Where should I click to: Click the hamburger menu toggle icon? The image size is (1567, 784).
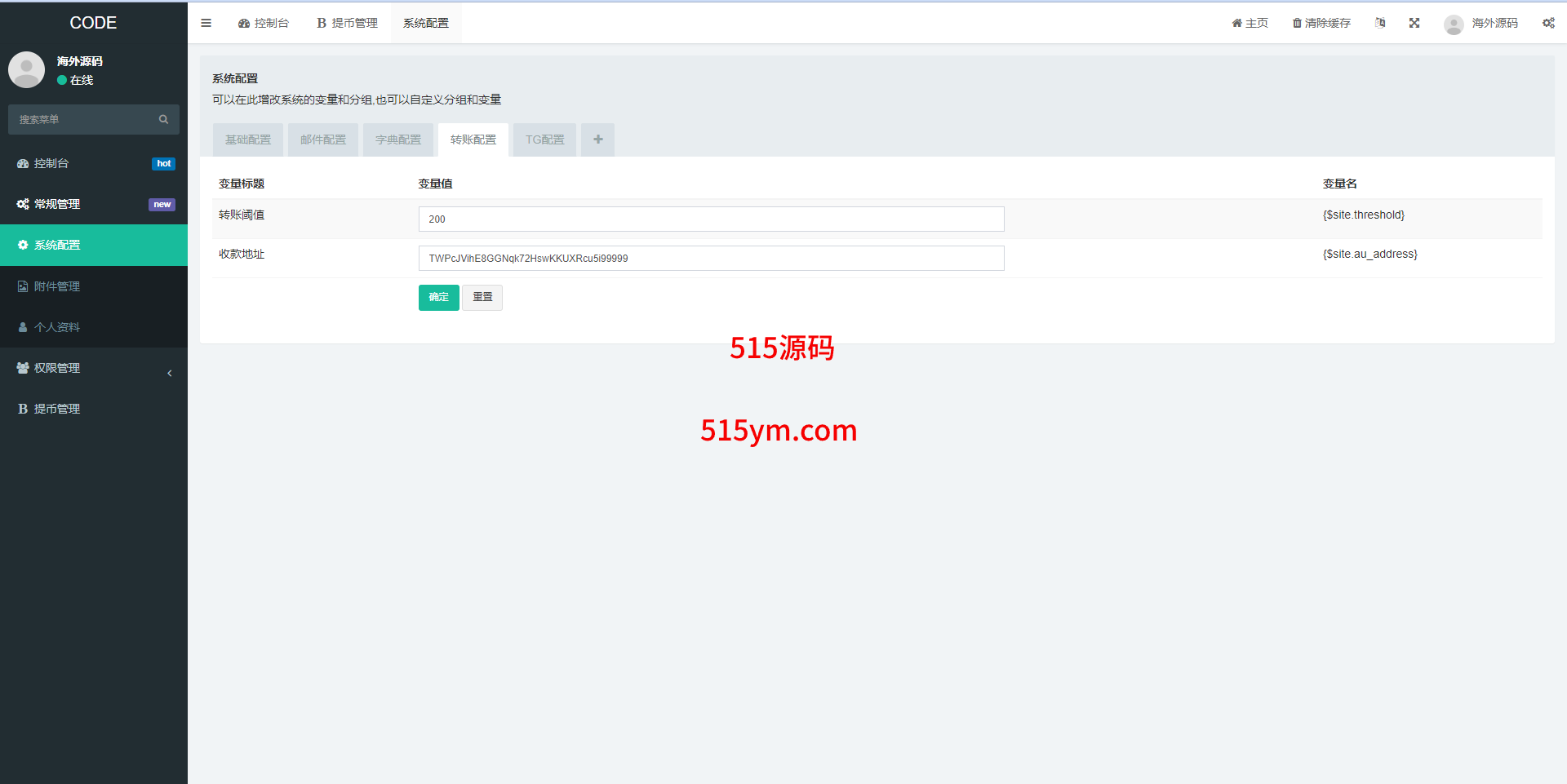(206, 23)
